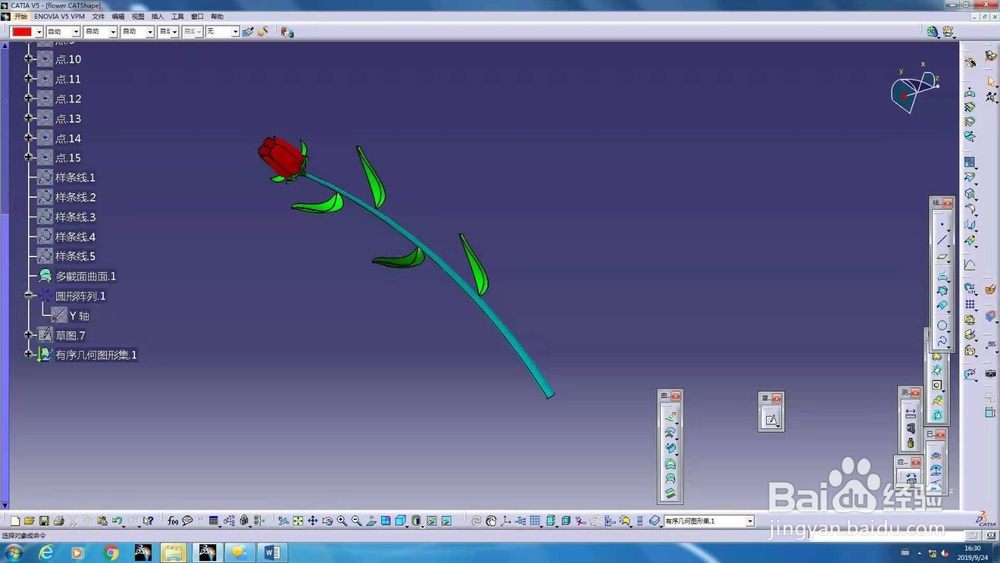Click the Extrude surface icon in surfaces toolbar
This screenshot has height=563, width=1000.
670,417
